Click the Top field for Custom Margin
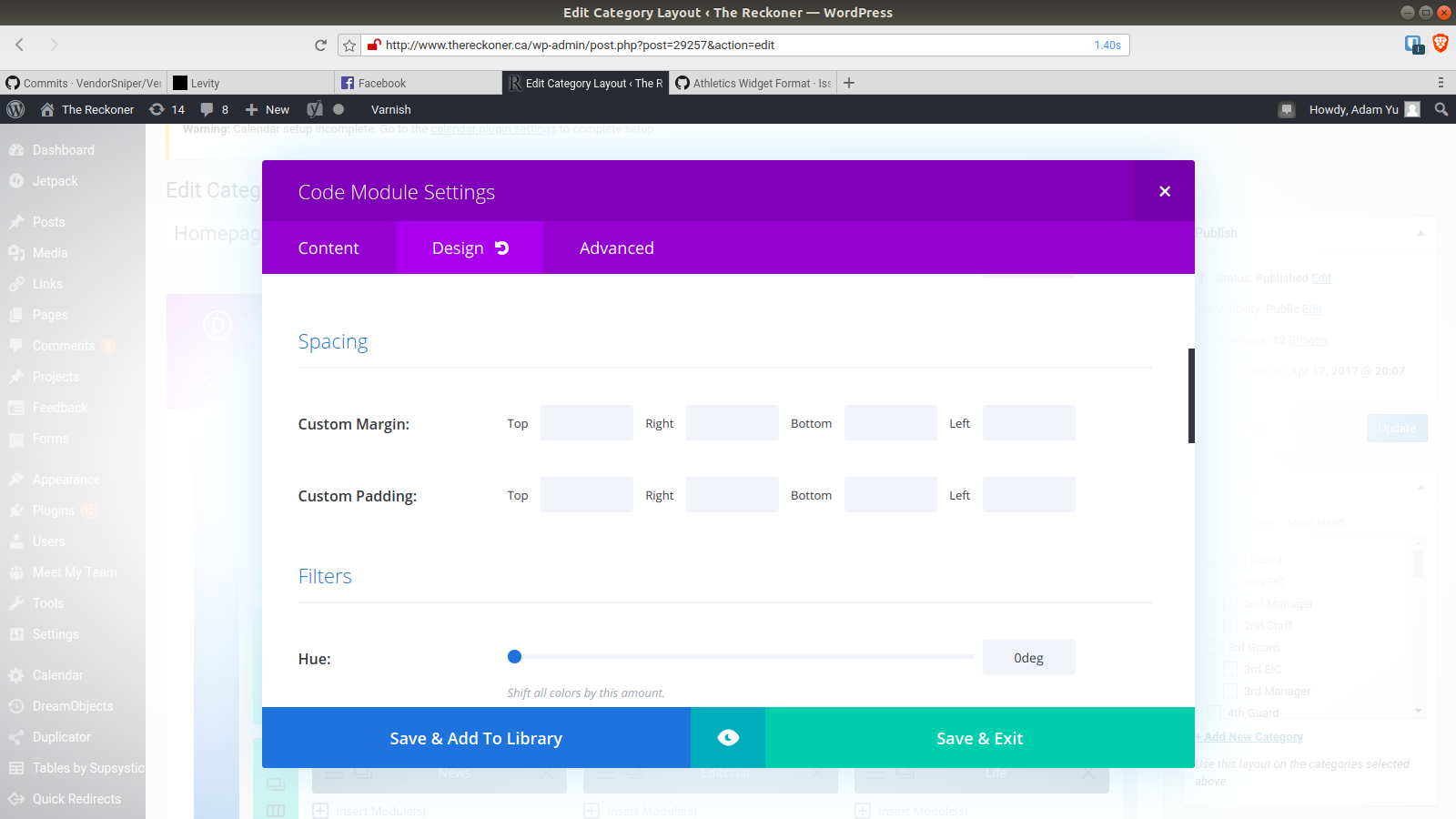The width and height of the screenshot is (1456, 819). [586, 422]
